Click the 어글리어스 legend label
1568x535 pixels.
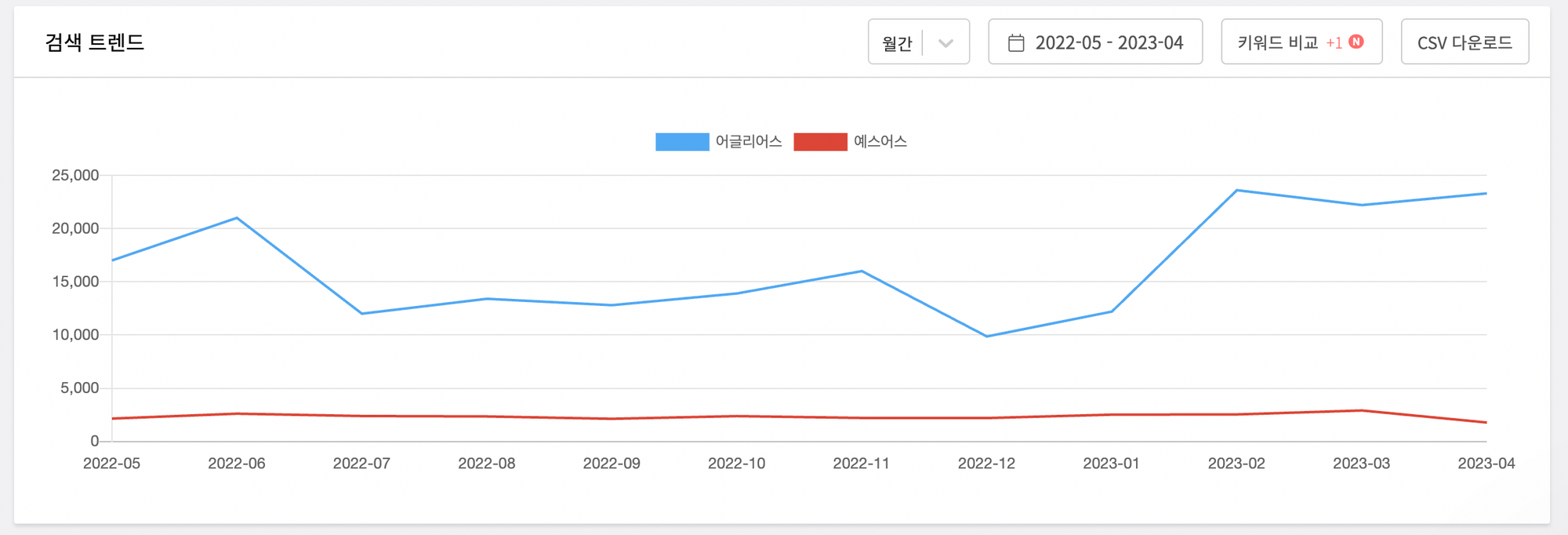(749, 142)
